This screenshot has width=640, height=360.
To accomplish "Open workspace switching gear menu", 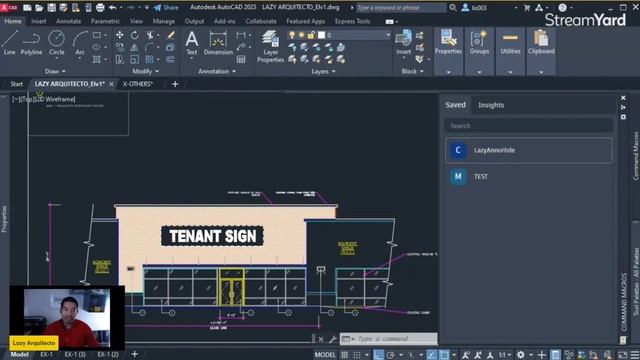I will [x=521, y=355].
